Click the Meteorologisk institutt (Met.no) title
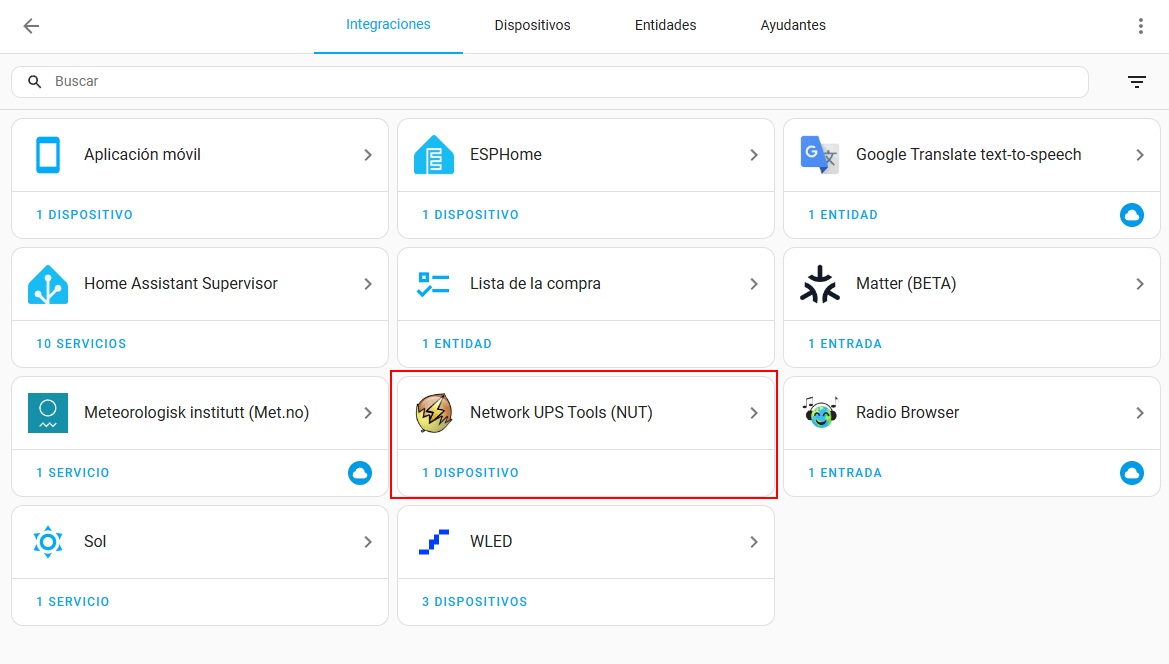 [x=196, y=413]
